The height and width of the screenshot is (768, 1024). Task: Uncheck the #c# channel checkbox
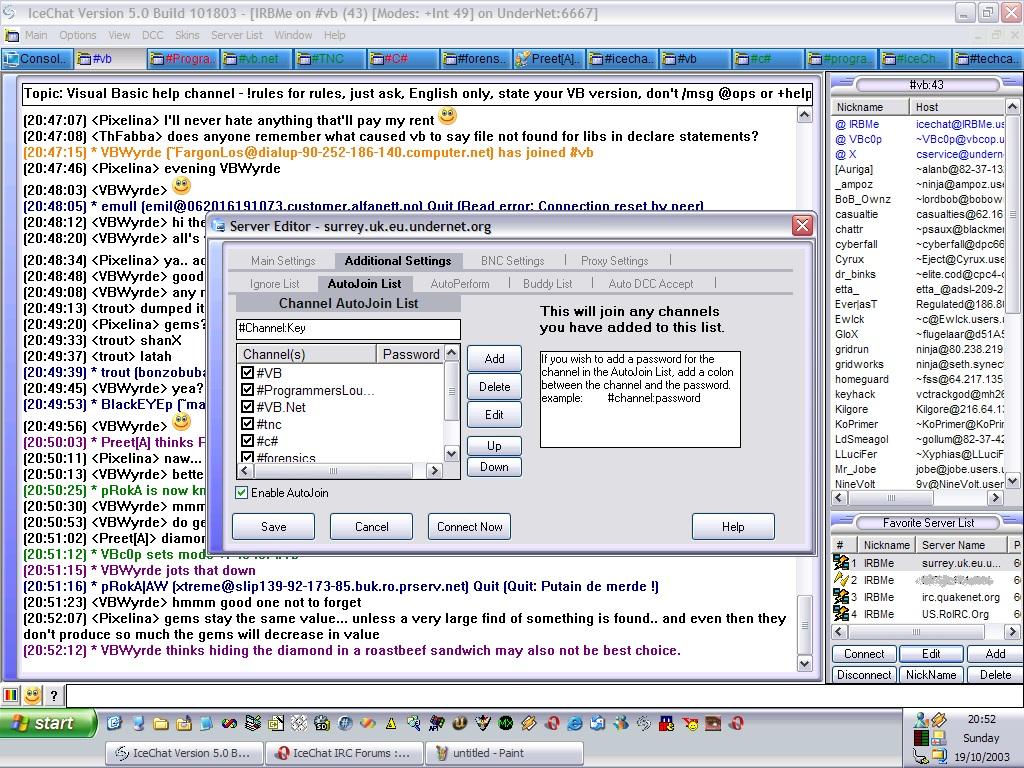[247, 441]
